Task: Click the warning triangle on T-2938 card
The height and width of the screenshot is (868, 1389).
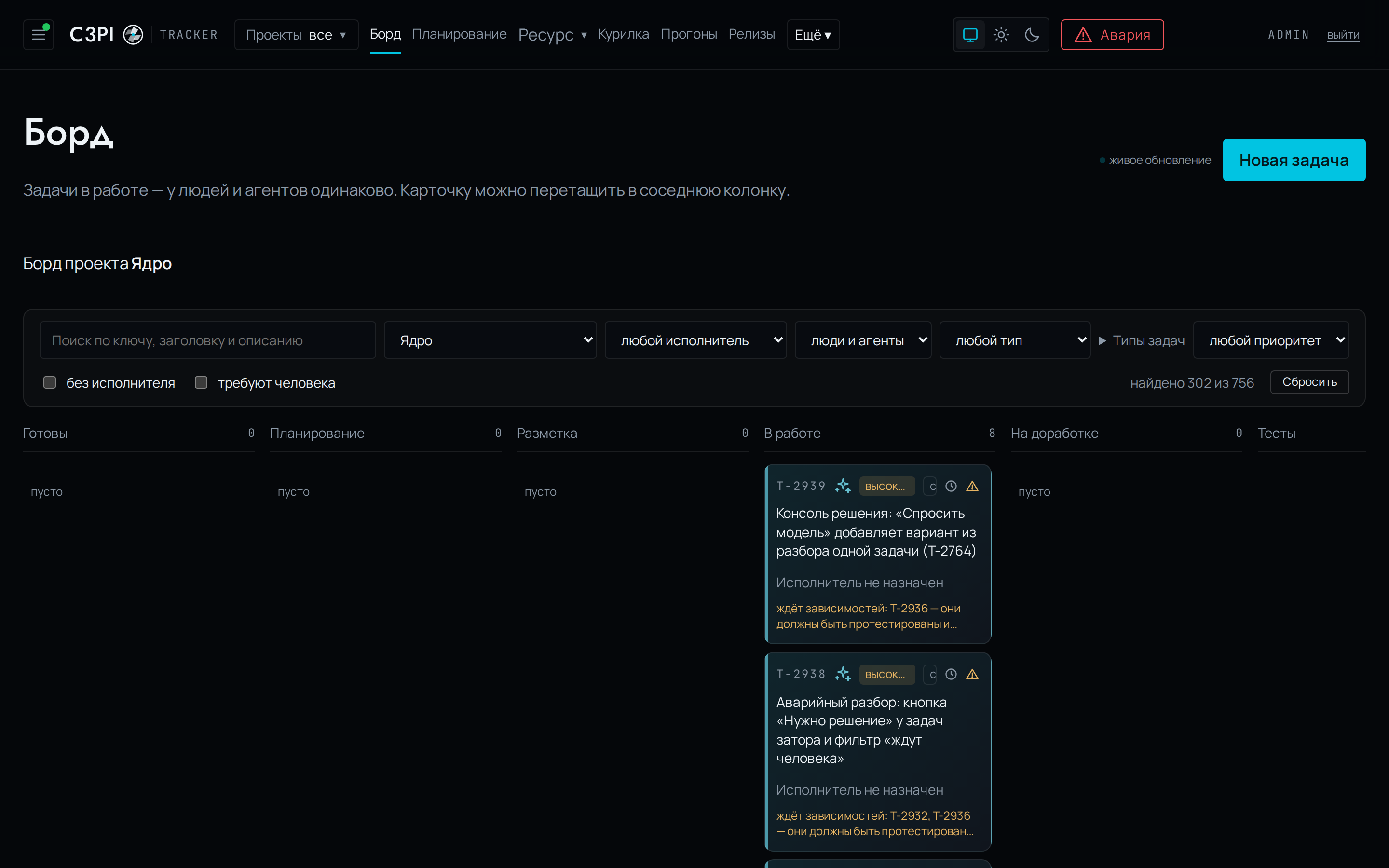Action: [x=972, y=675]
